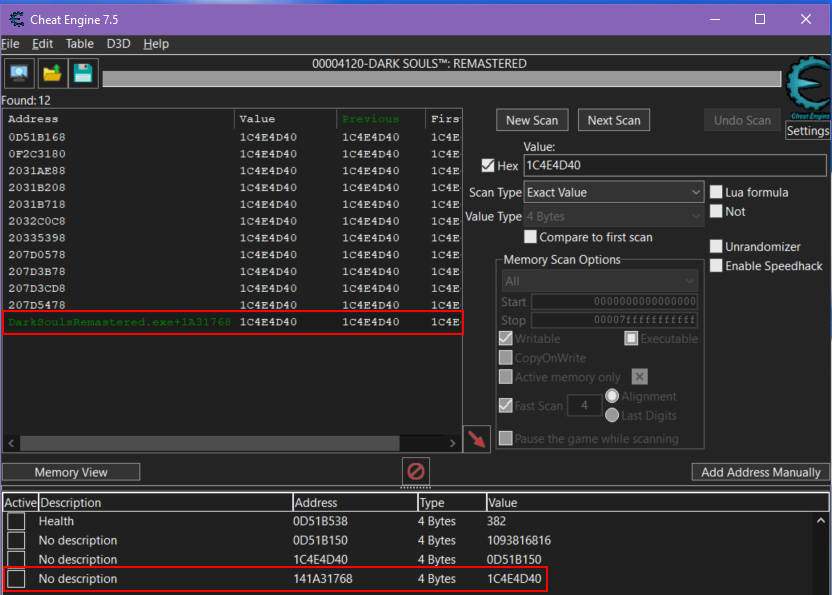Toggle the Writable checkbox
This screenshot has width=832, height=595.
pyautogui.click(x=506, y=338)
